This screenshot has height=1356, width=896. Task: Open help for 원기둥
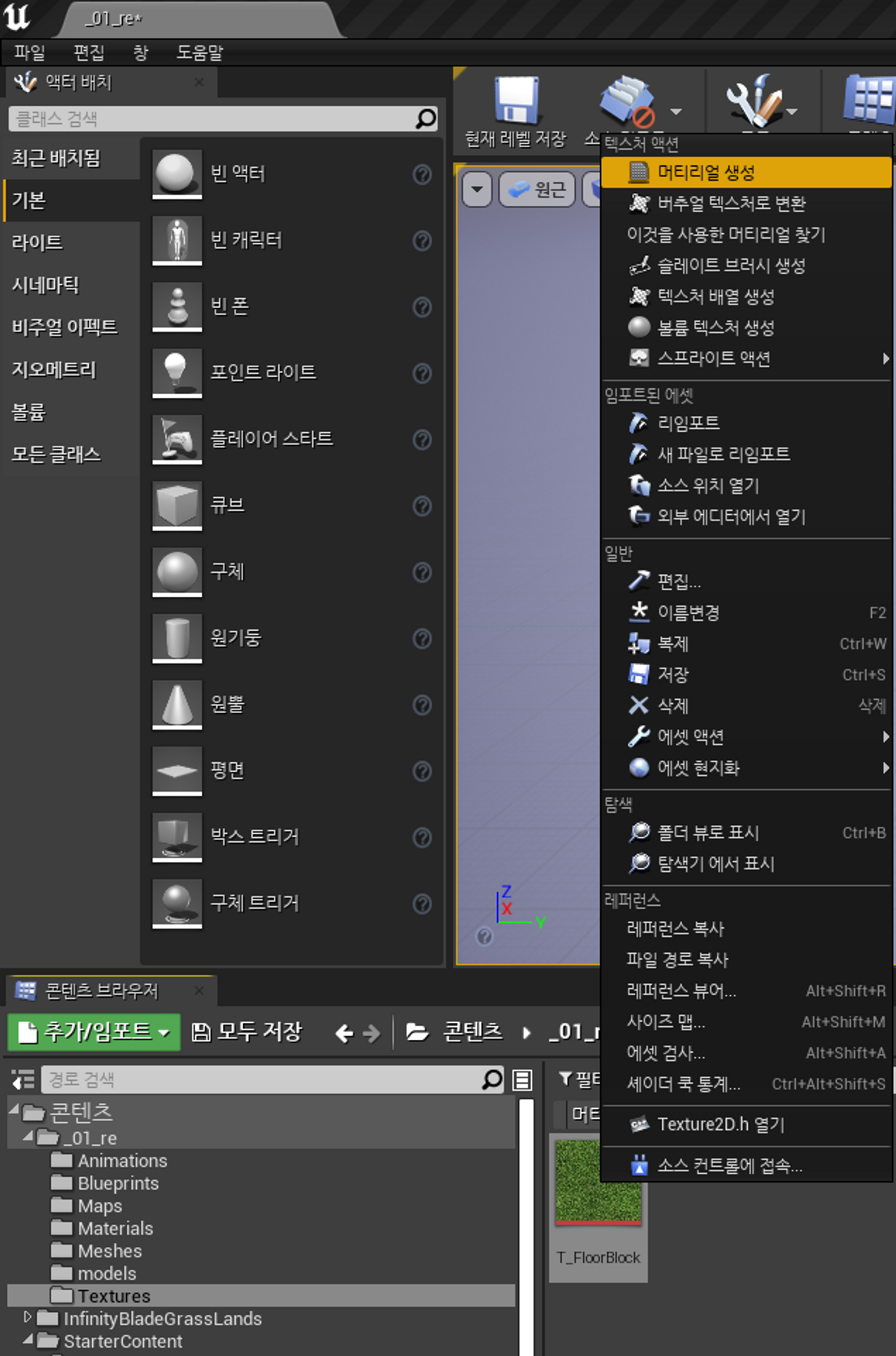[x=422, y=638]
